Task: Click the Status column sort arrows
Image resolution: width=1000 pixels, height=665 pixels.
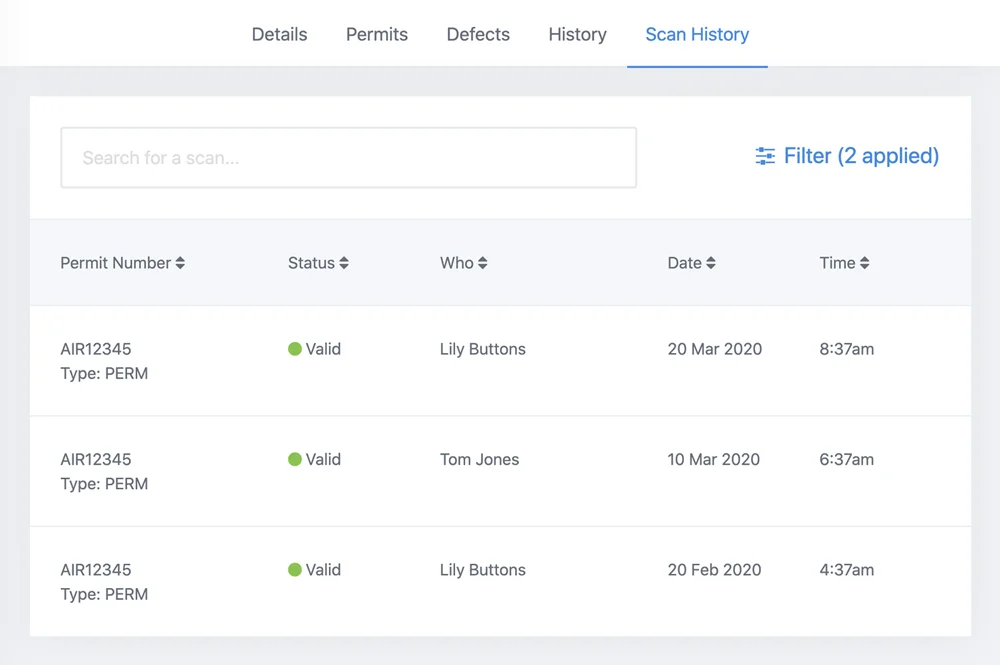Action: coord(342,263)
